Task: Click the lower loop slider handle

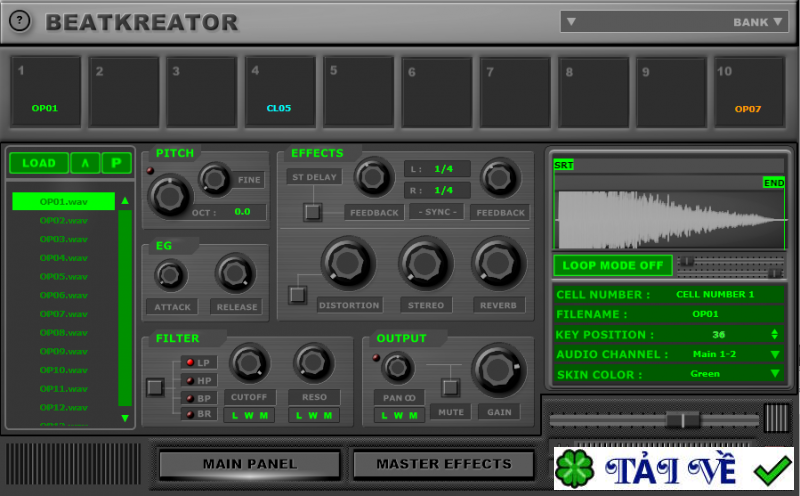Action: point(774,274)
